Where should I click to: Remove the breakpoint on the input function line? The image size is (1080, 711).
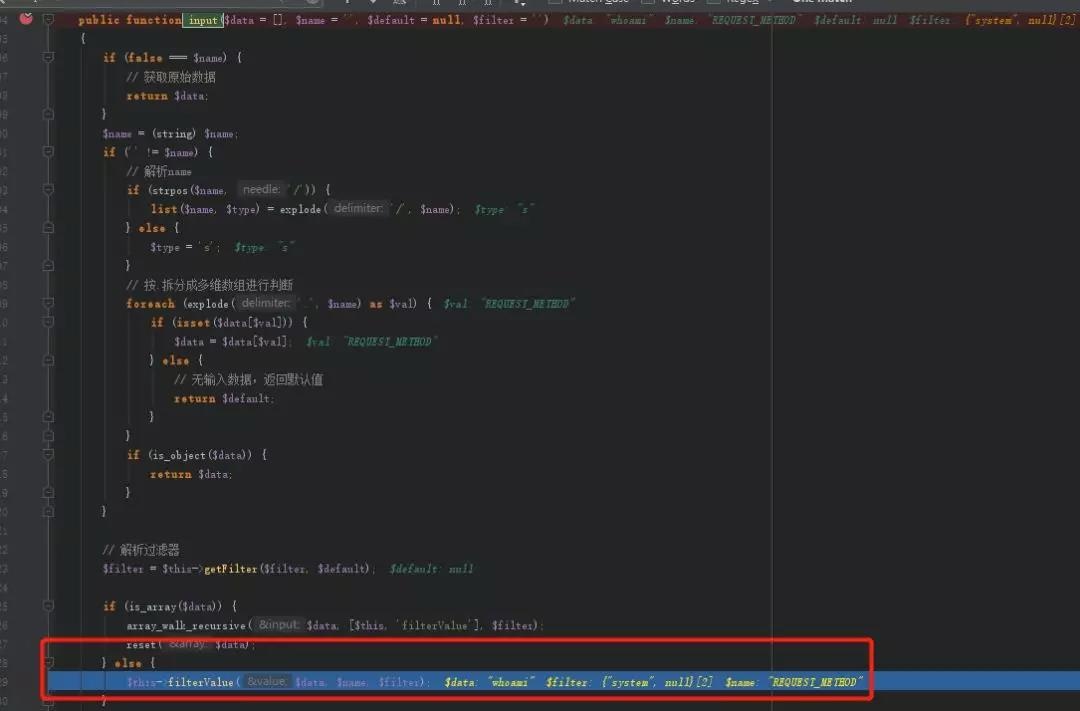[26, 19]
